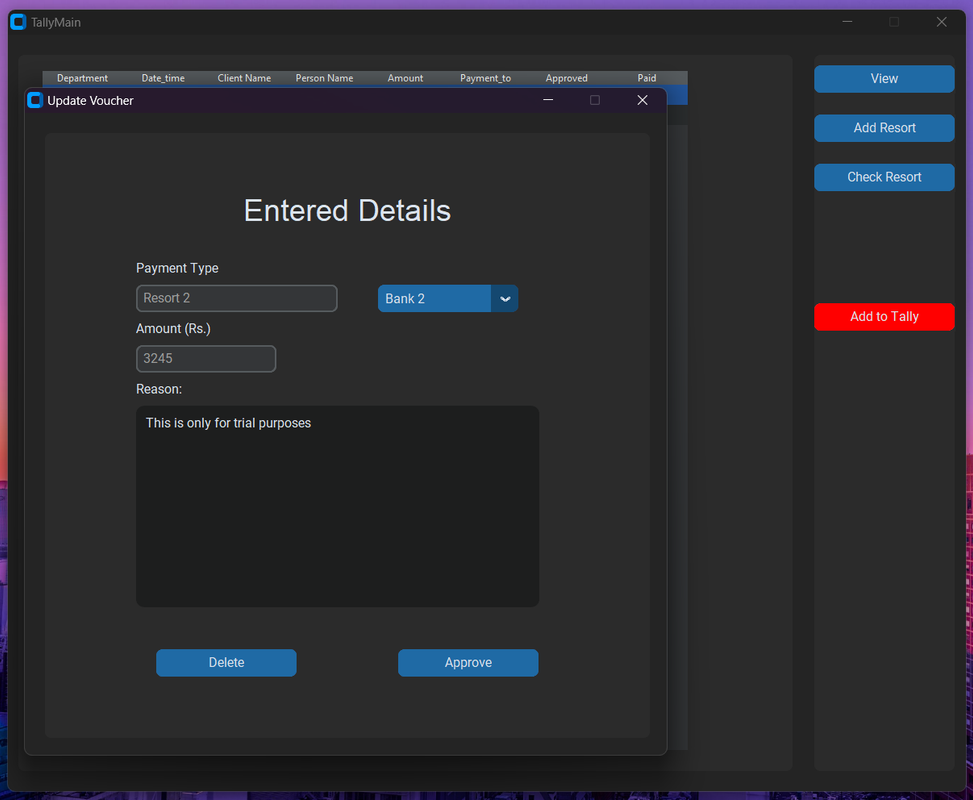Image resolution: width=973 pixels, height=800 pixels.
Task: Close the TallyMain window
Action: pyautogui.click(x=941, y=22)
